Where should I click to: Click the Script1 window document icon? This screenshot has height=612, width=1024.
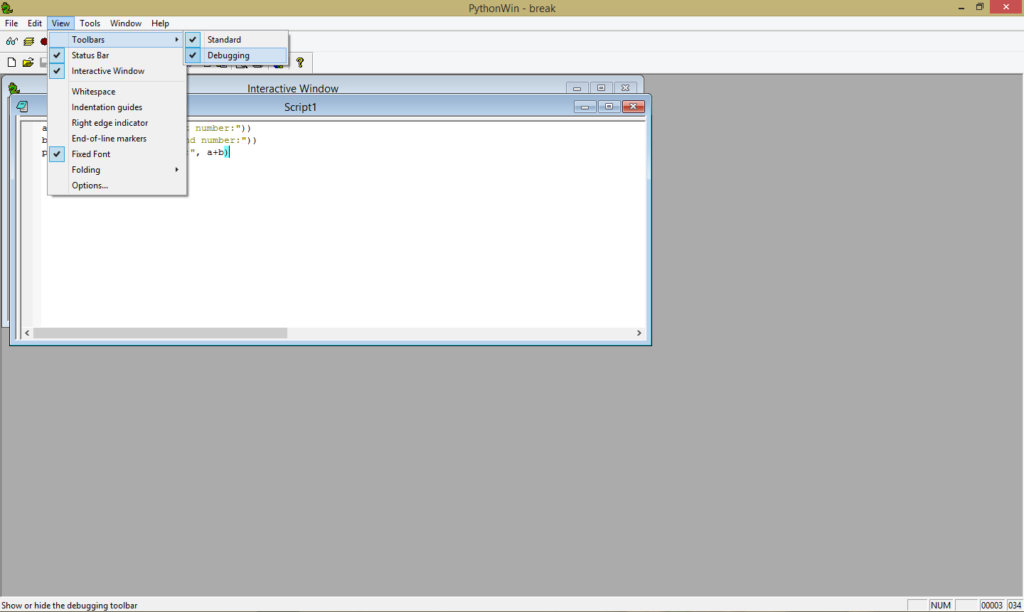(x=22, y=106)
